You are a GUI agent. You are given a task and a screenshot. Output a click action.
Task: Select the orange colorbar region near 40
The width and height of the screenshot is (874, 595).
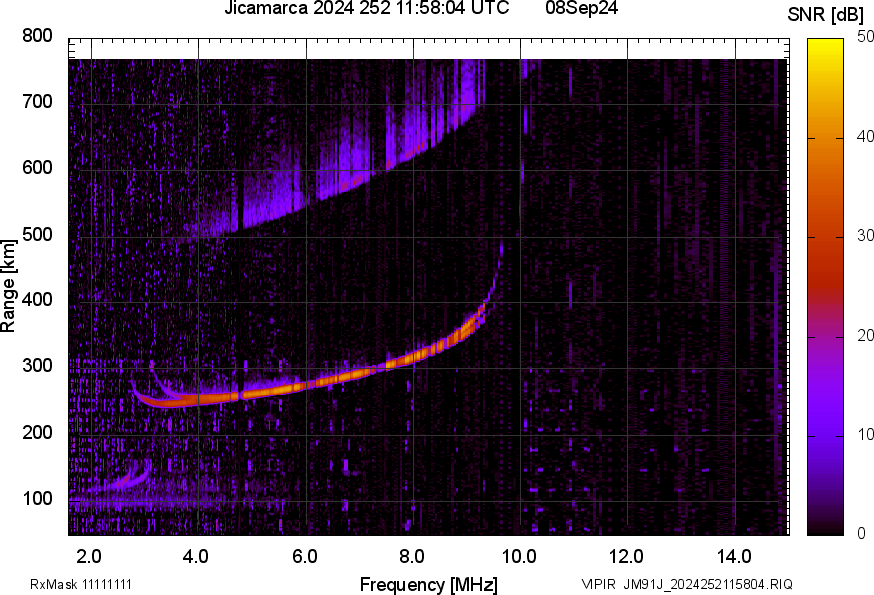click(x=826, y=138)
